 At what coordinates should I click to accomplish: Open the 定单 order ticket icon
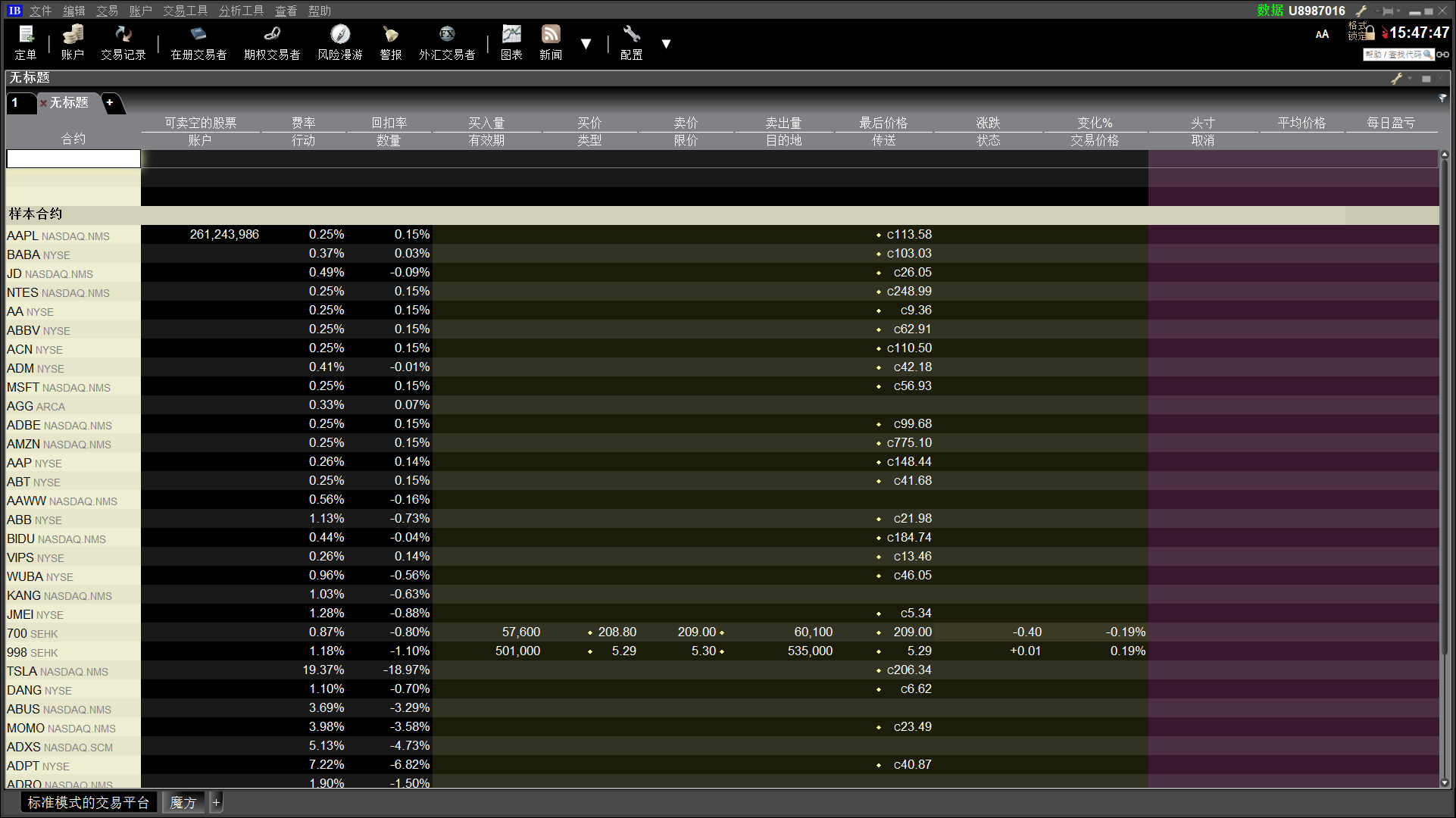click(x=27, y=42)
